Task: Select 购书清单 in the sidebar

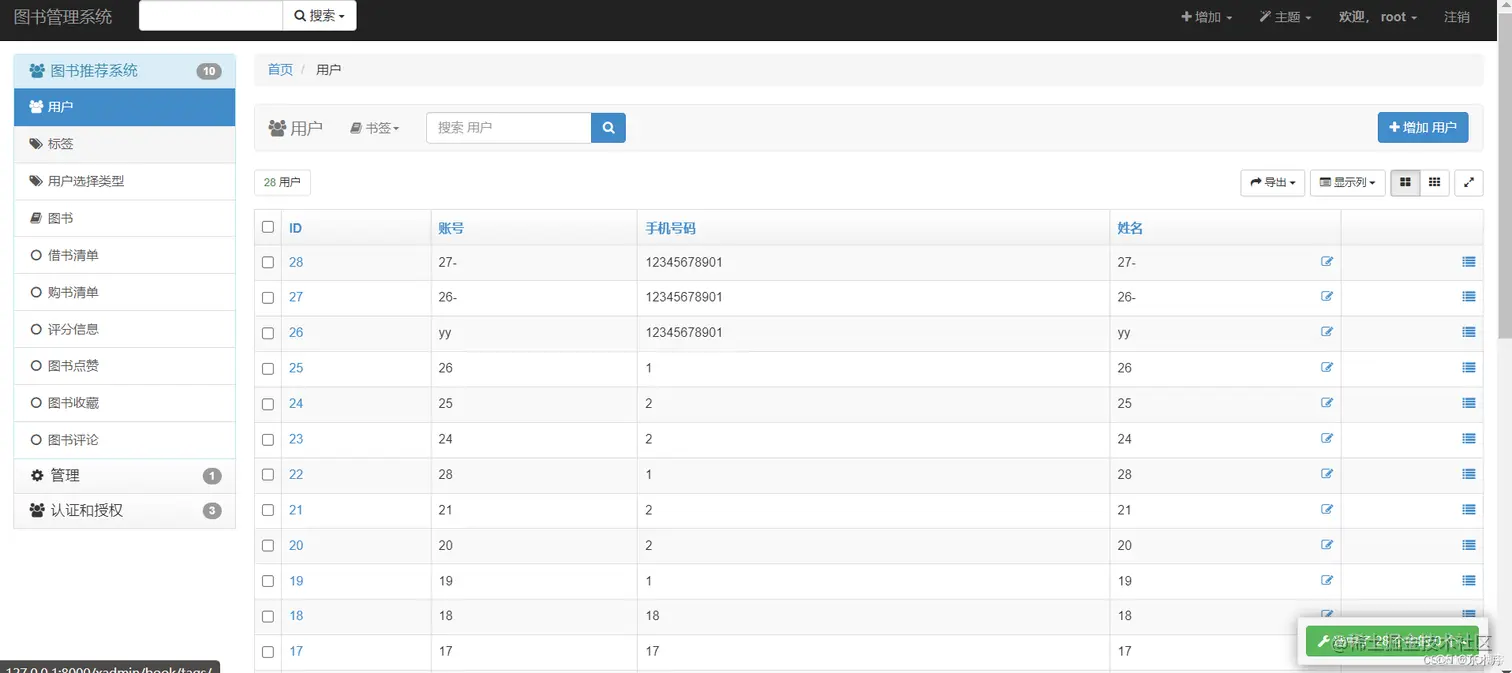Action: [125, 292]
